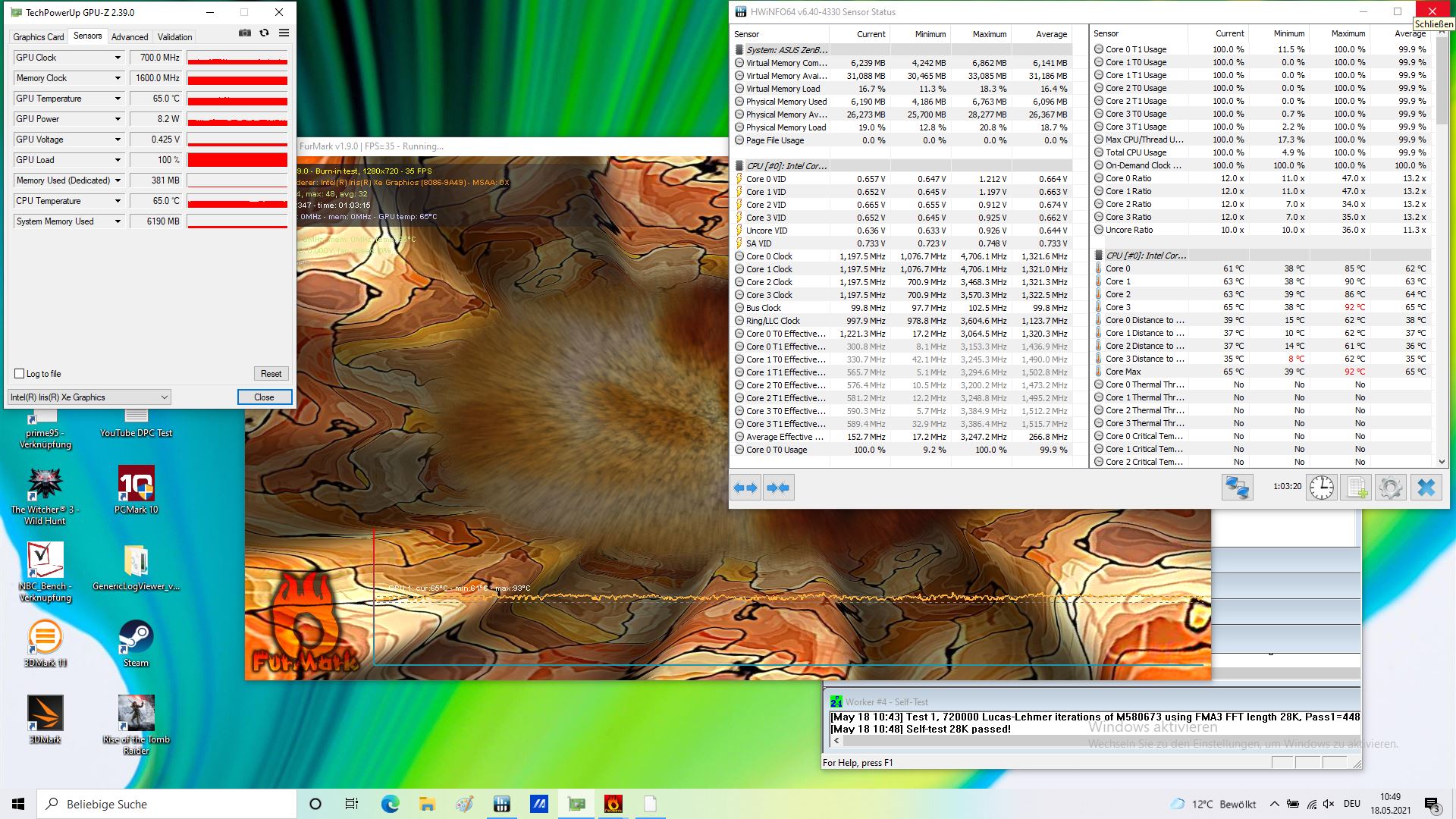1456x819 pixels.
Task: Click the GPU Clock value field 700.0 MHz
Action: coord(156,58)
